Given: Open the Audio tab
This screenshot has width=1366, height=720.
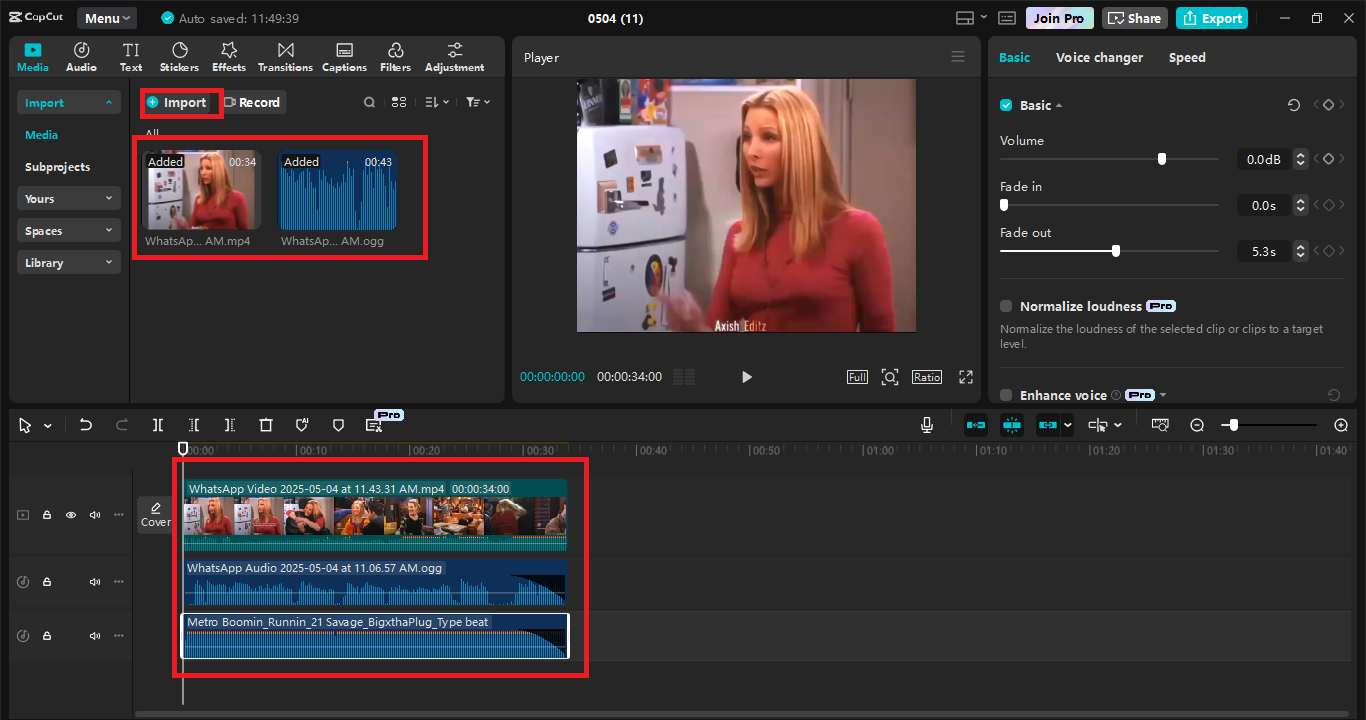Looking at the screenshot, I should 81,57.
